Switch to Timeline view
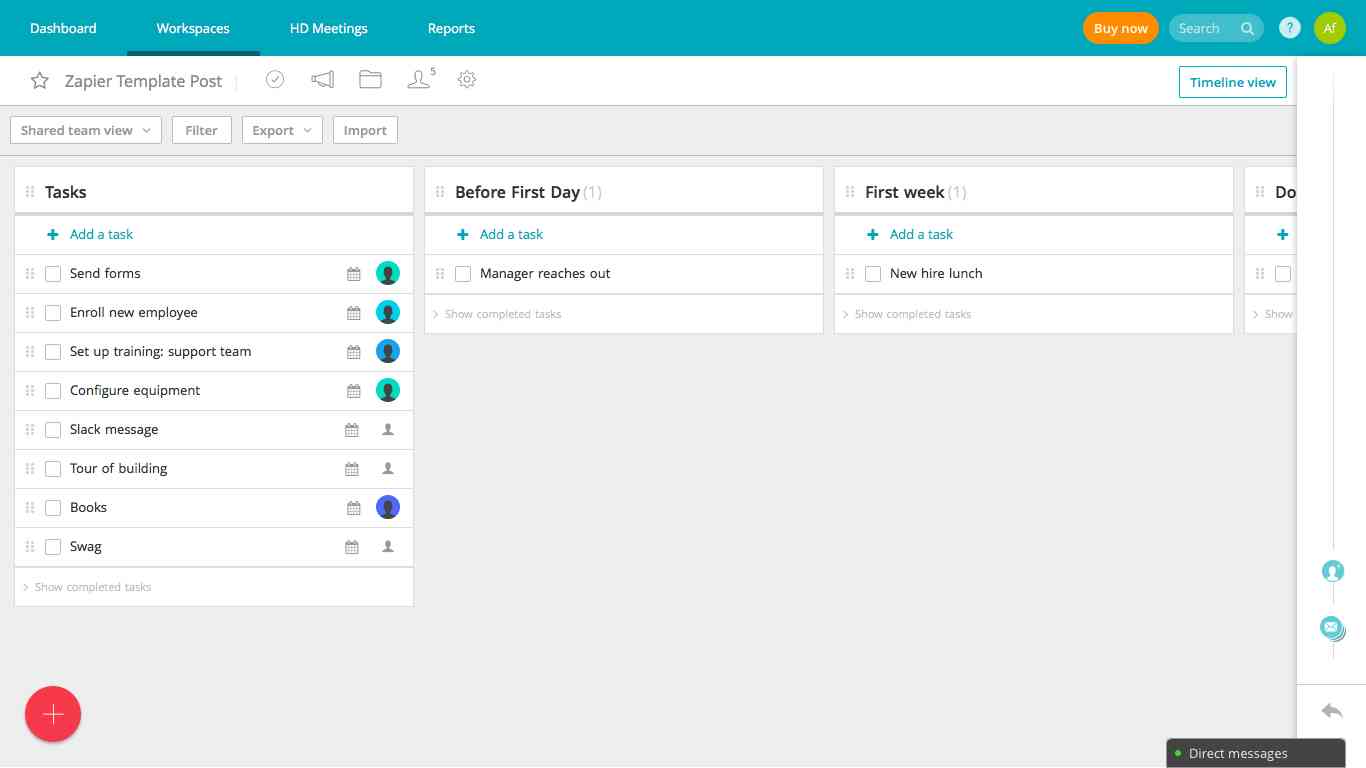The image size is (1366, 768). [x=1233, y=82]
